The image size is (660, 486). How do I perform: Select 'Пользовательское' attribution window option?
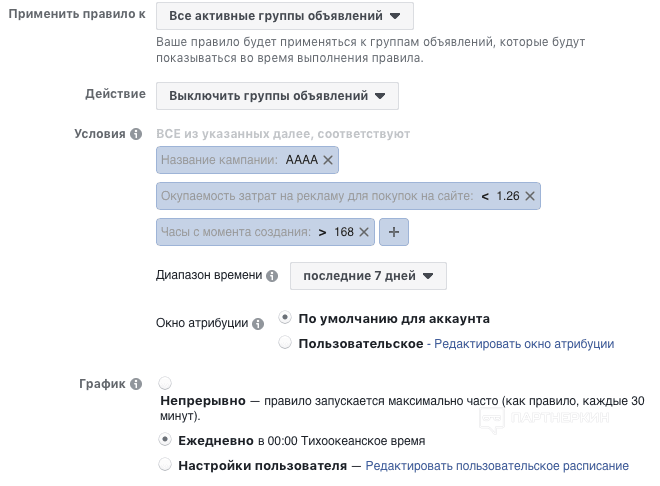[285, 343]
